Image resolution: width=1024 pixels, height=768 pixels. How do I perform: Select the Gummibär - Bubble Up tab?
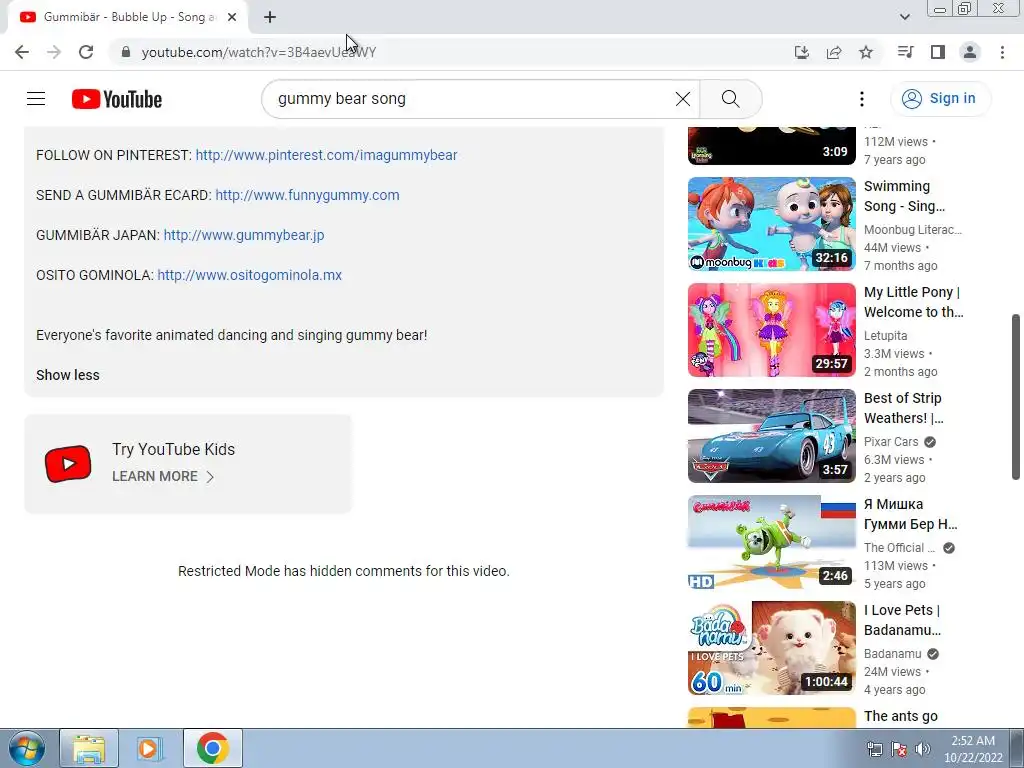(129, 17)
